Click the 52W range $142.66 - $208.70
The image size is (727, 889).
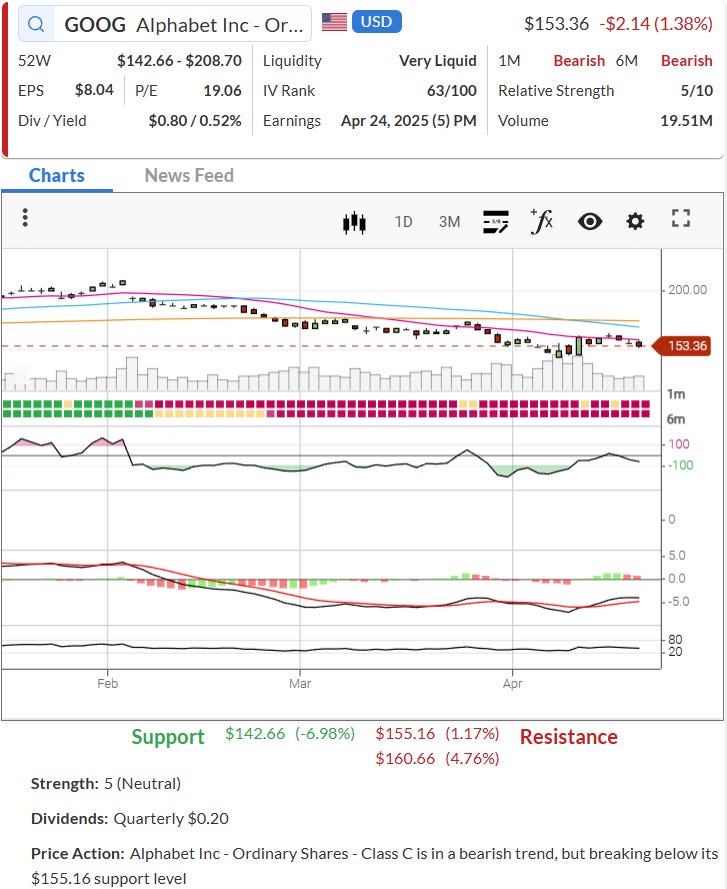point(179,61)
